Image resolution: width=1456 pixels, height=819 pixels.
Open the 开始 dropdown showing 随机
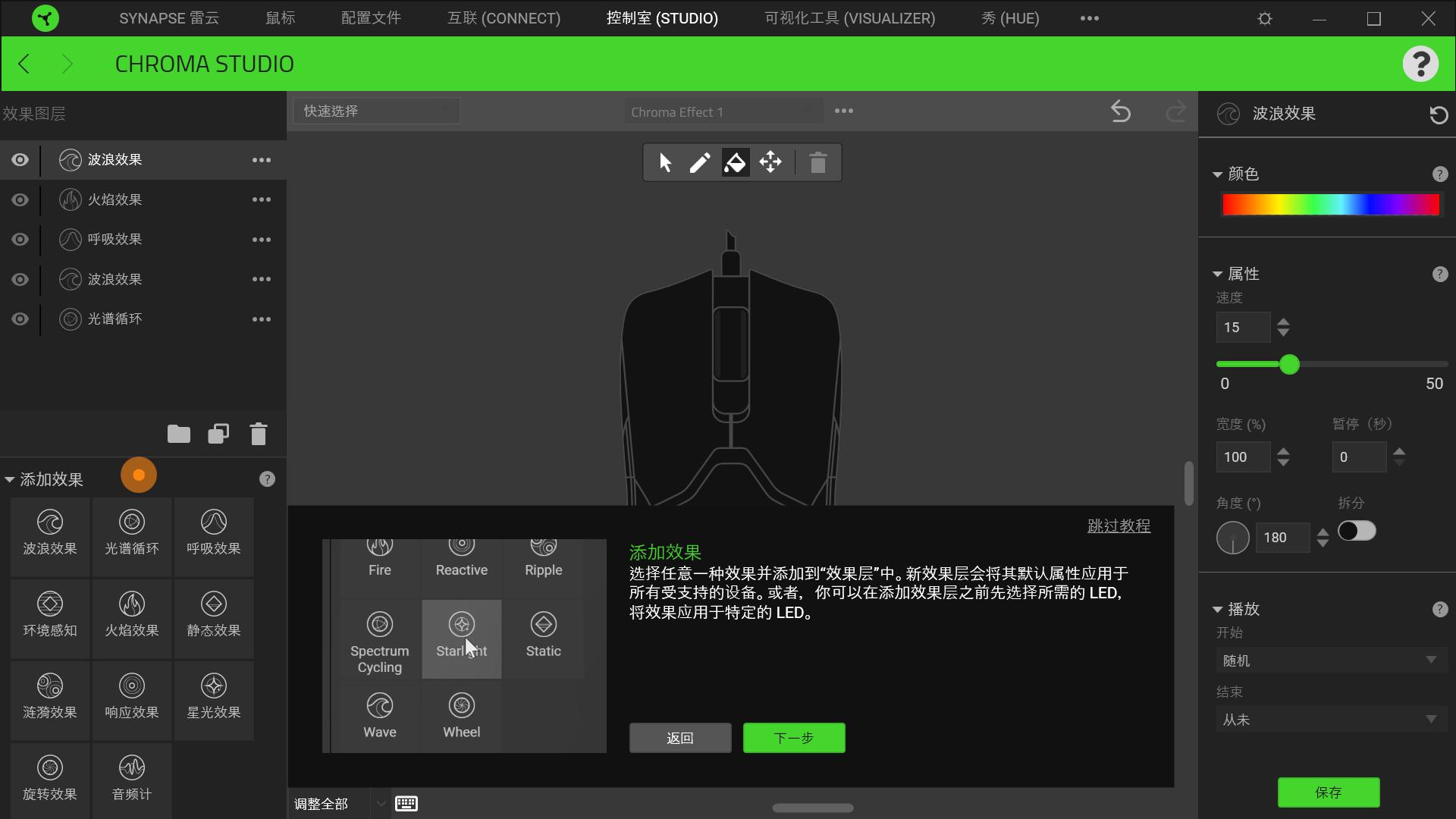(x=1330, y=661)
